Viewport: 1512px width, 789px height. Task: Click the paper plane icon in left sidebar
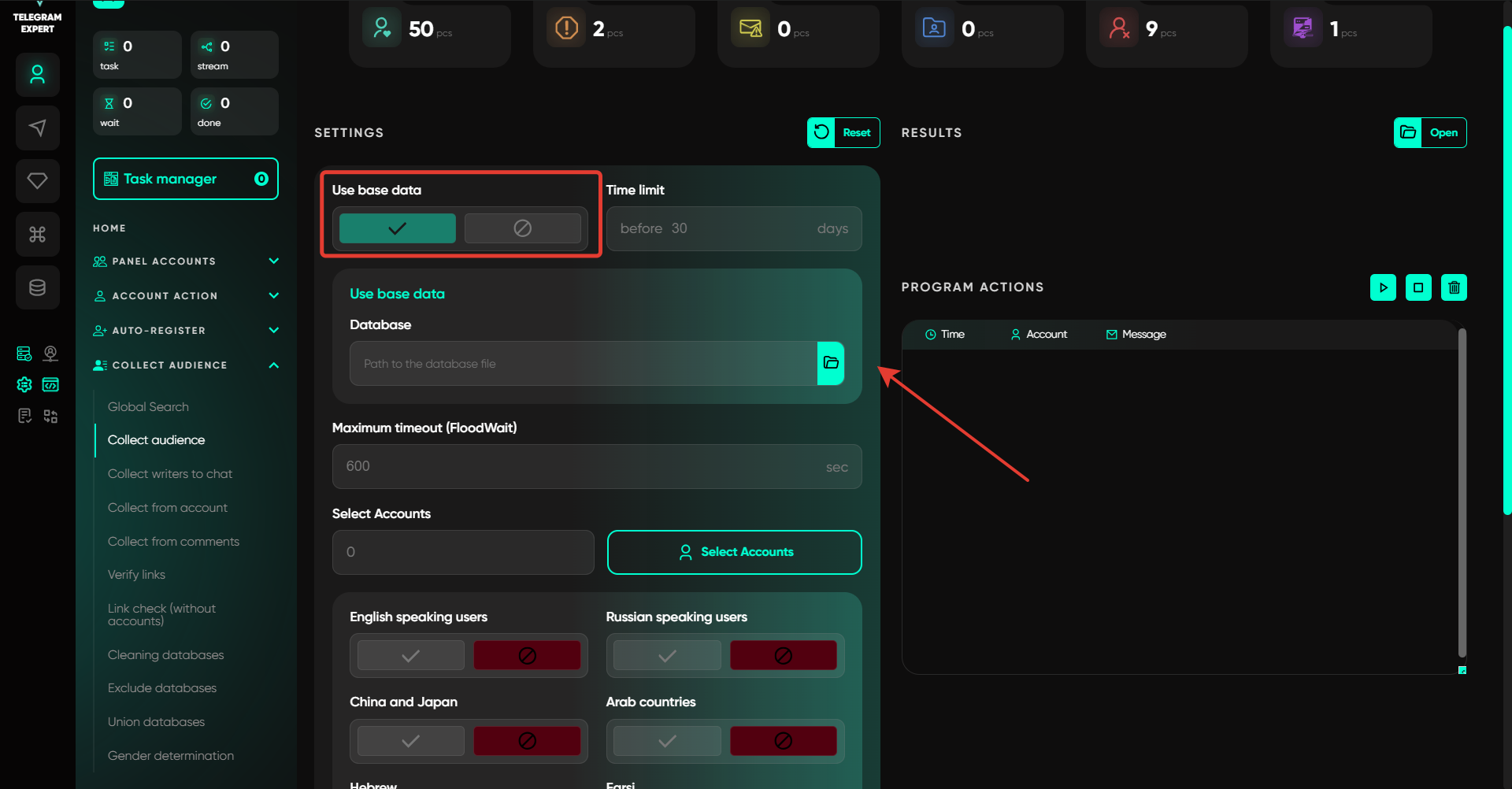point(37,128)
